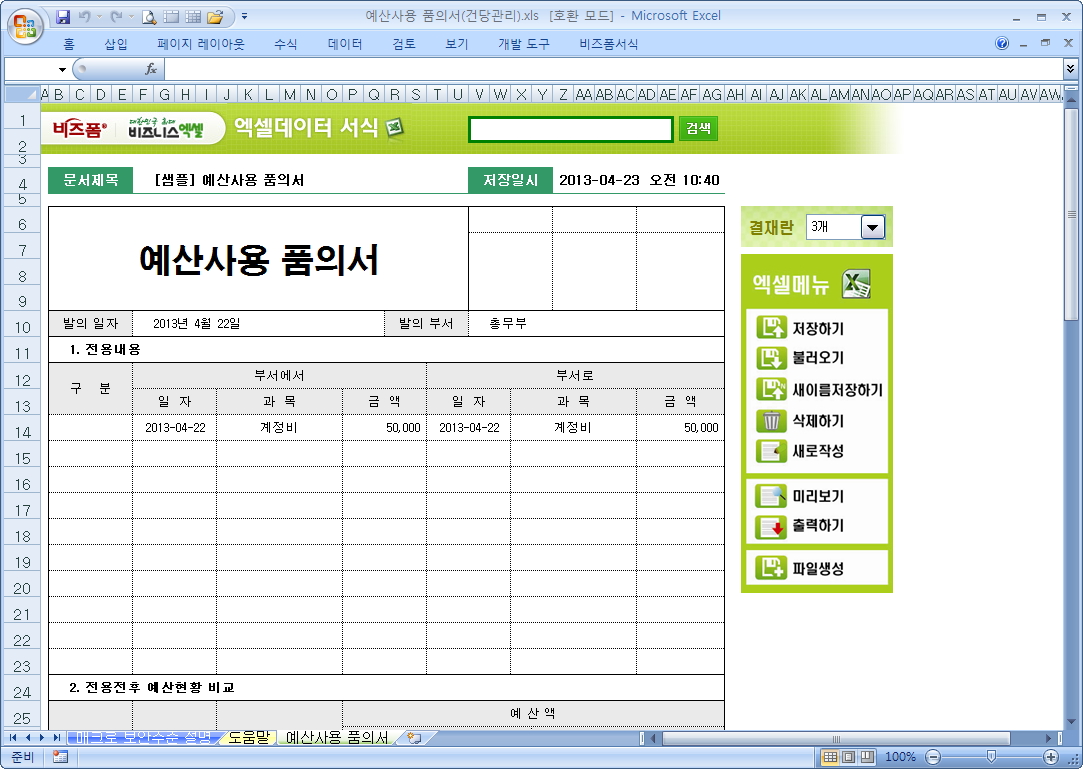1083x769 pixels.
Task: Click the 저장하기 save icon
Action: (x=771, y=327)
